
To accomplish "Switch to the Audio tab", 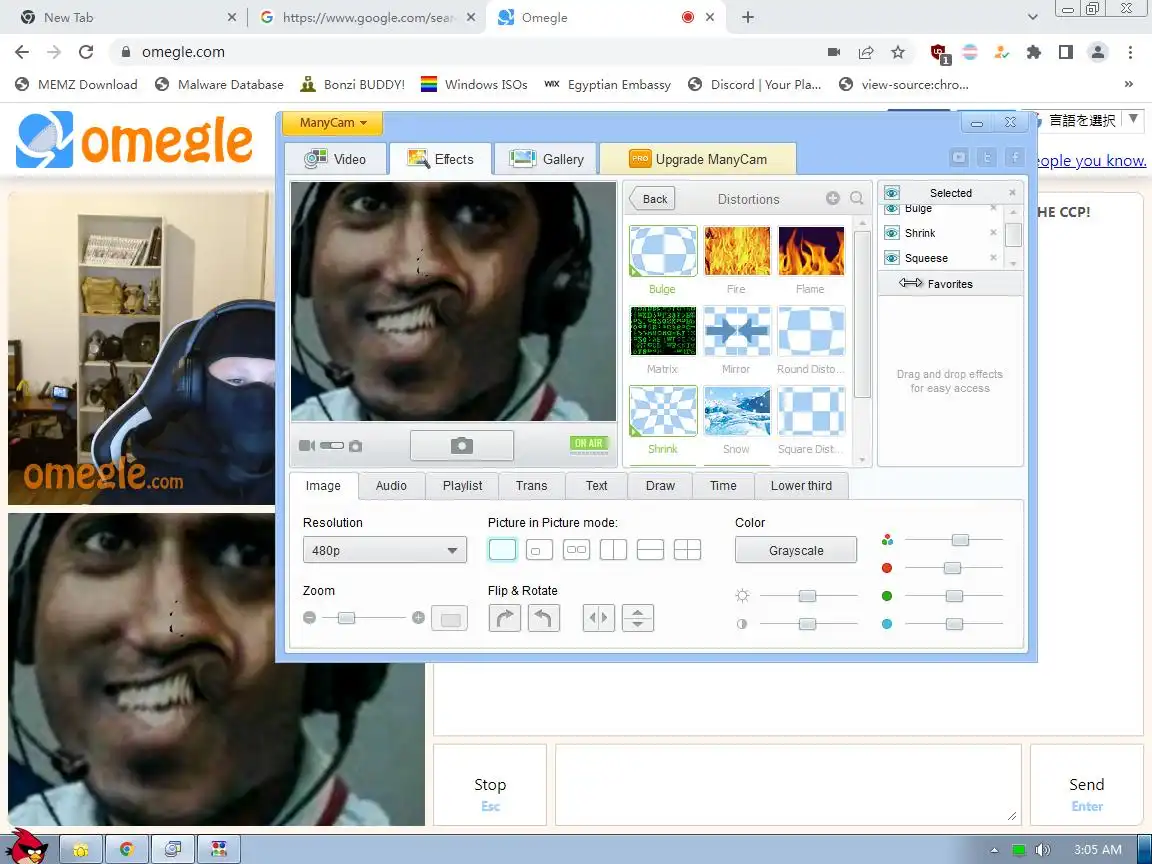I will coord(391,486).
